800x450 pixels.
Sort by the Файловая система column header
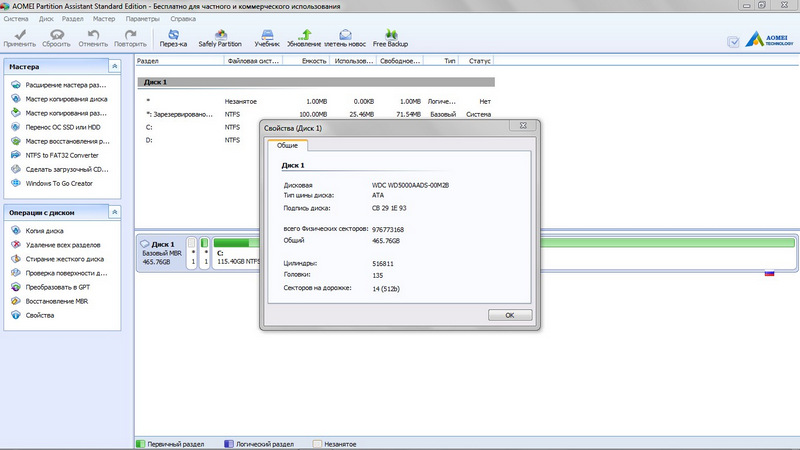(253, 61)
